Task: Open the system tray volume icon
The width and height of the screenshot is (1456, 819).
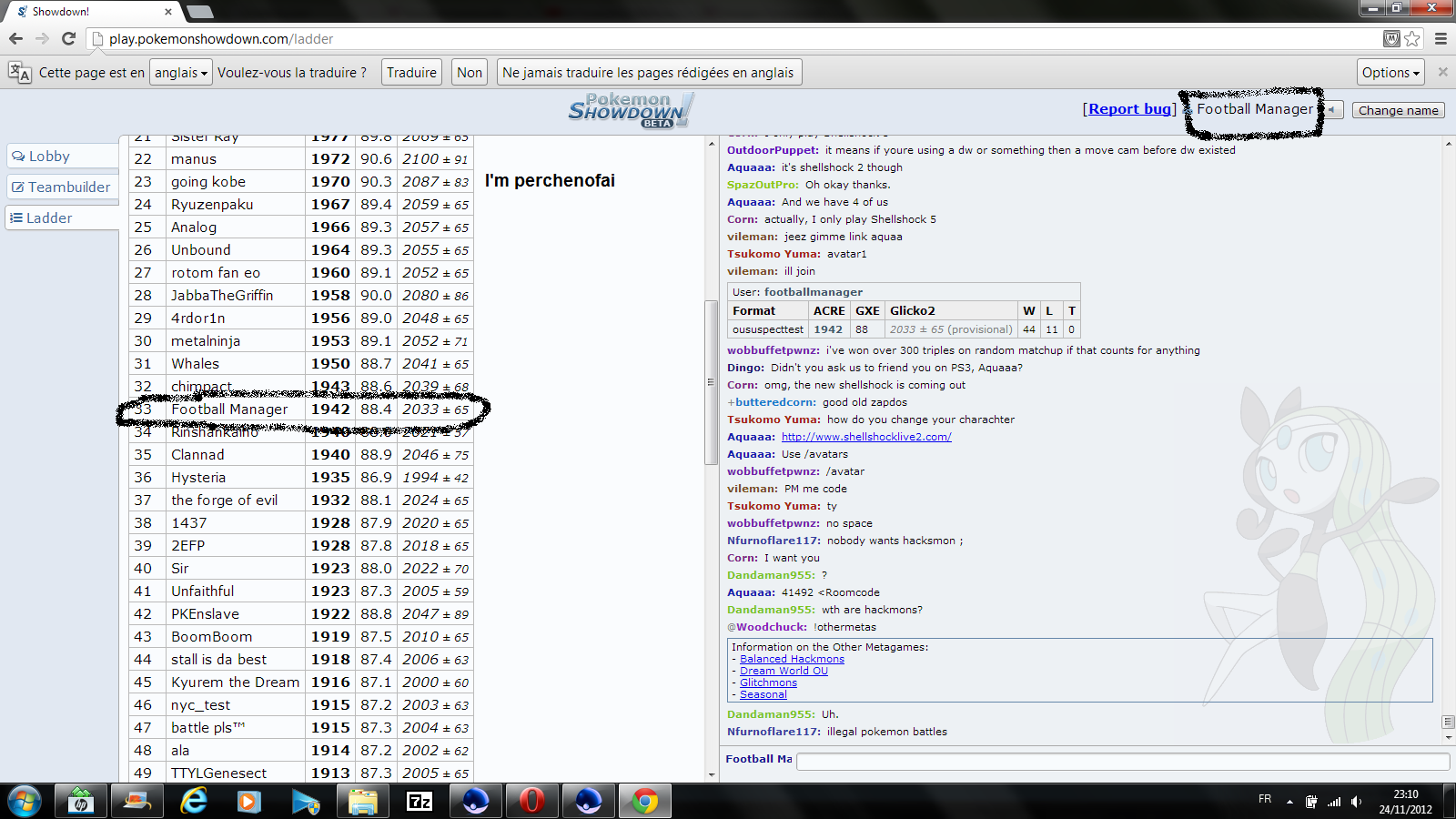Action: pyautogui.click(x=1356, y=801)
